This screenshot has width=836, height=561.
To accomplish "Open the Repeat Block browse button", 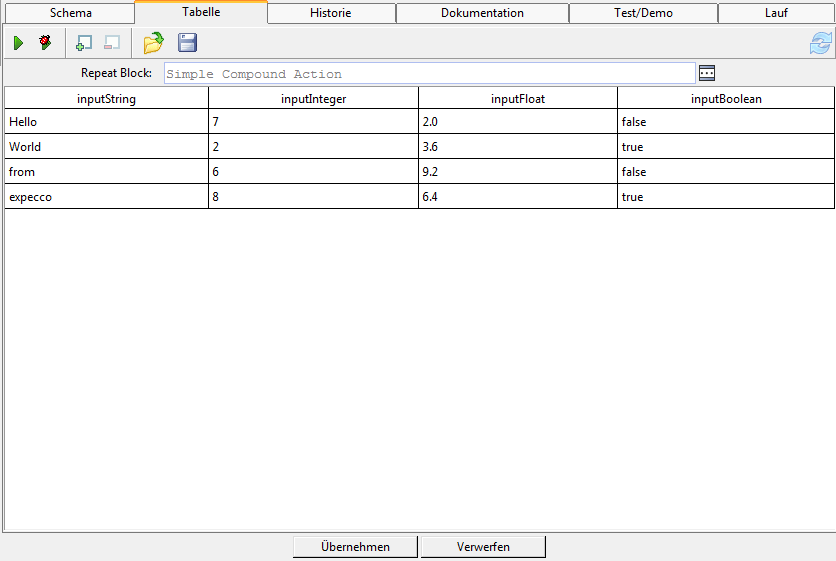I will click(707, 73).
